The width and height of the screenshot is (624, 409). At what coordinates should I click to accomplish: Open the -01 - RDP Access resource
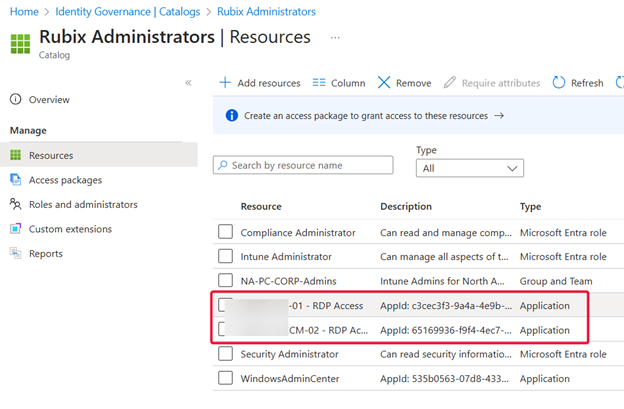click(326, 306)
